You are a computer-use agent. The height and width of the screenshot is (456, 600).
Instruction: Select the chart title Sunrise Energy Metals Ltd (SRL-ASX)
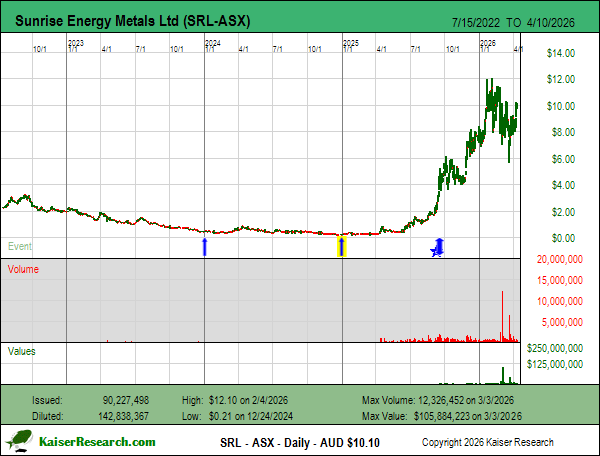132,21
